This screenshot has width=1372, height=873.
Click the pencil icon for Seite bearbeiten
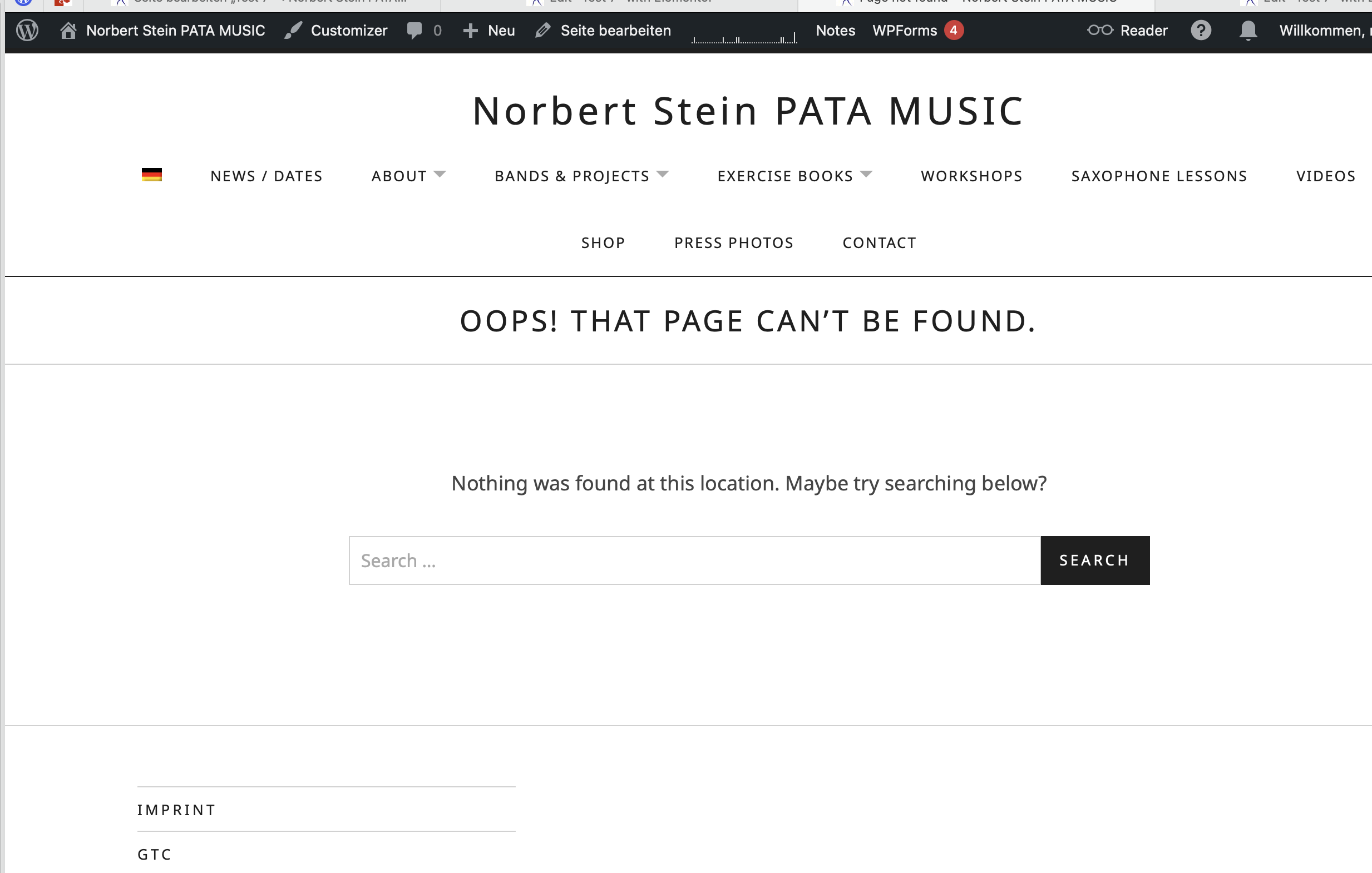click(543, 30)
